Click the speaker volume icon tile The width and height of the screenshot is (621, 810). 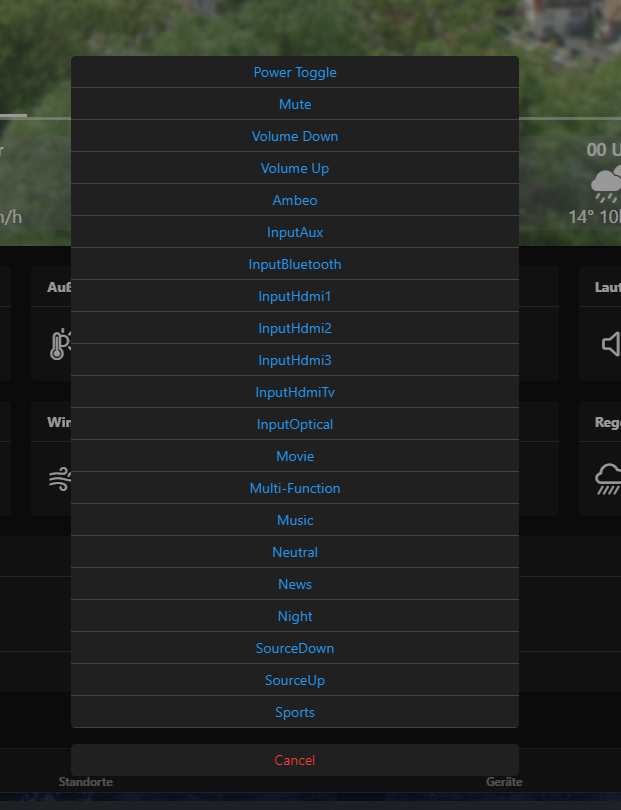(x=611, y=344)
